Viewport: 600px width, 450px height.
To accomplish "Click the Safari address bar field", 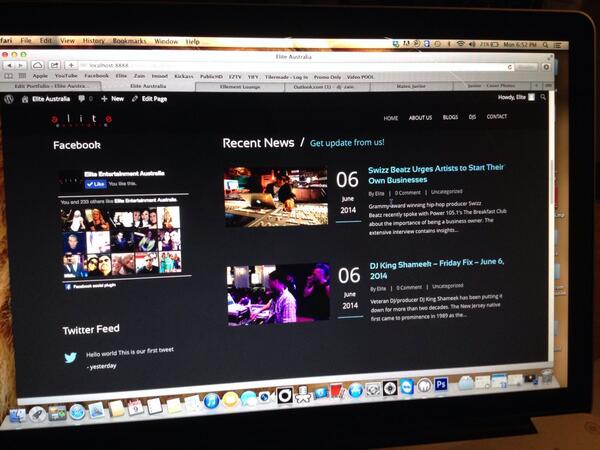I will 297,66.
